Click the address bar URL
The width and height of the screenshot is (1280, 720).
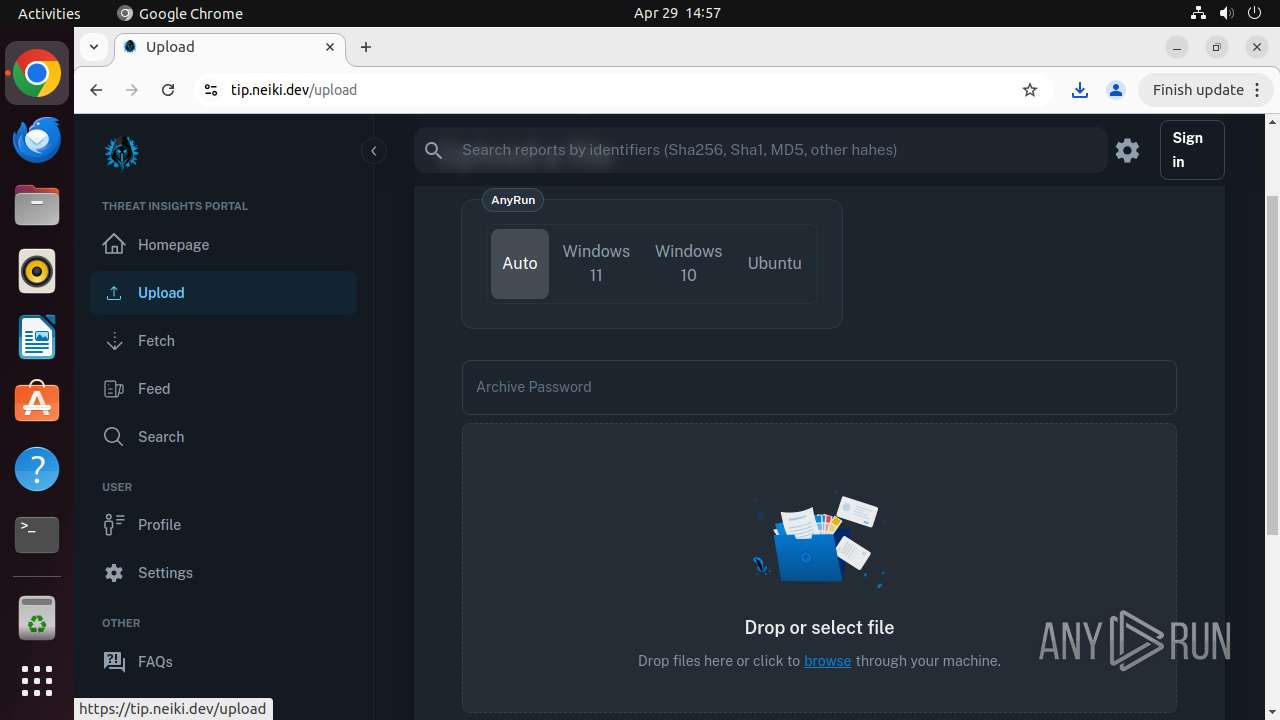pyautogui.click(x=294, y=90)
